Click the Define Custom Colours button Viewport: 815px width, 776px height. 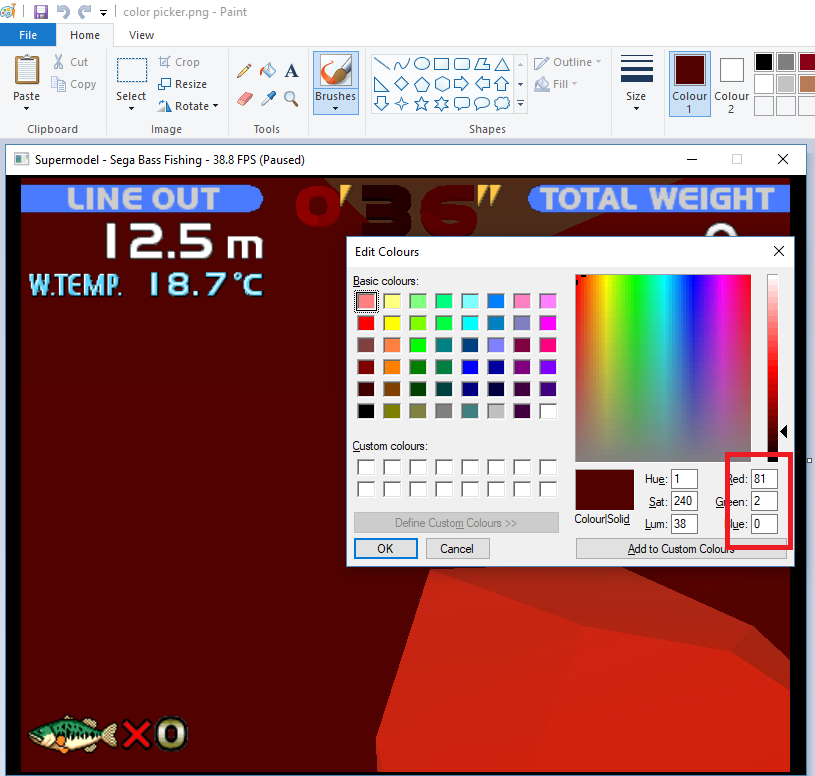click(456, 522)
